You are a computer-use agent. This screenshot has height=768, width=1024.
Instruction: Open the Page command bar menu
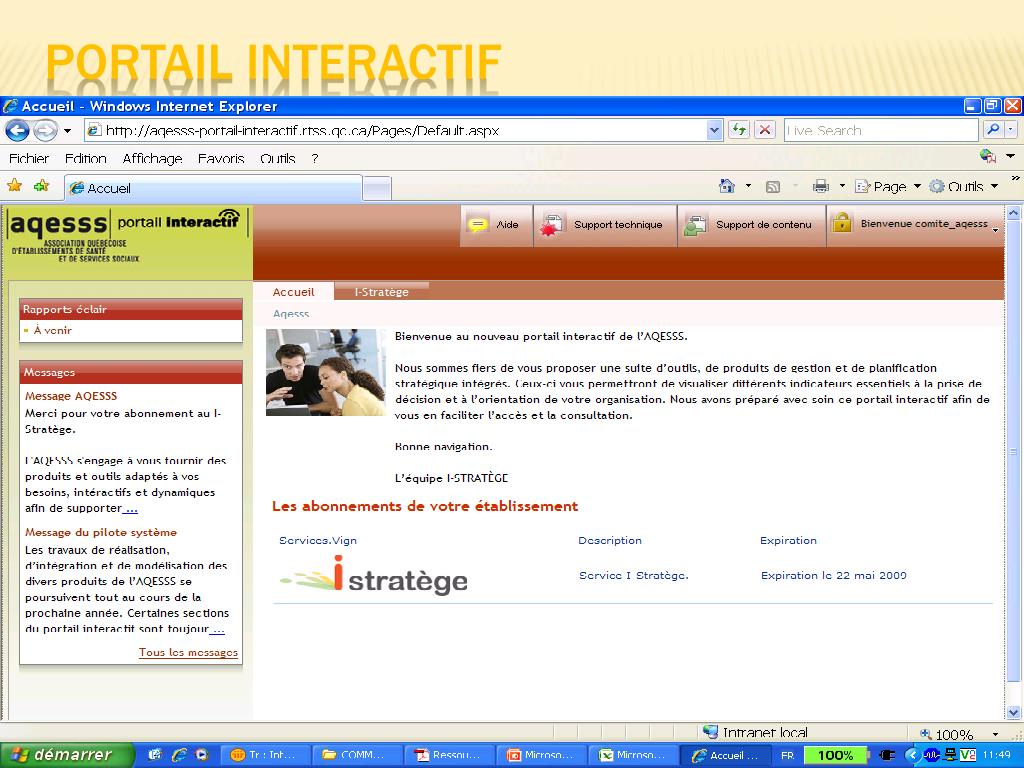tap(888, 187)
